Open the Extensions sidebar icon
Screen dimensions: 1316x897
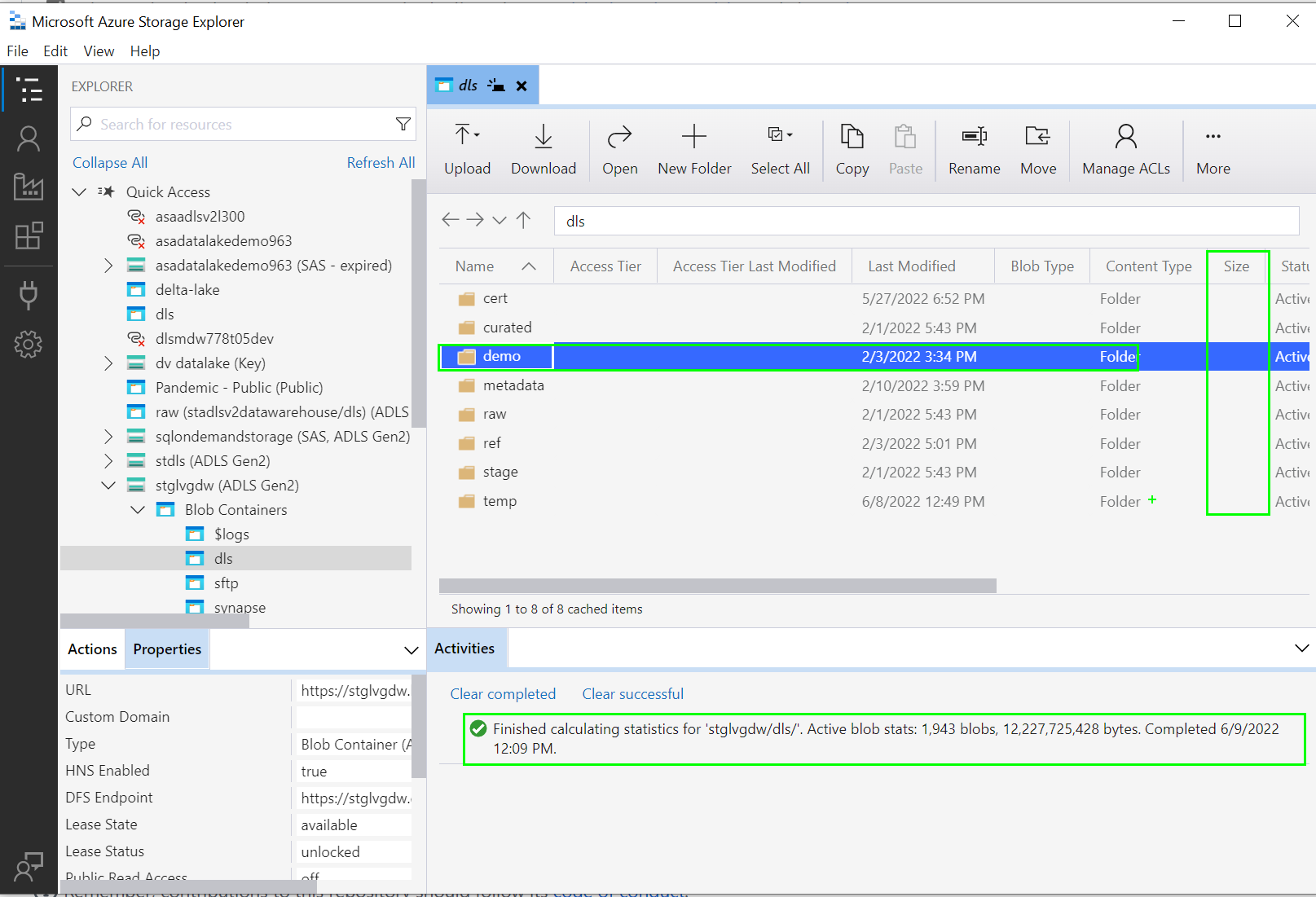[x=29, y=236]
